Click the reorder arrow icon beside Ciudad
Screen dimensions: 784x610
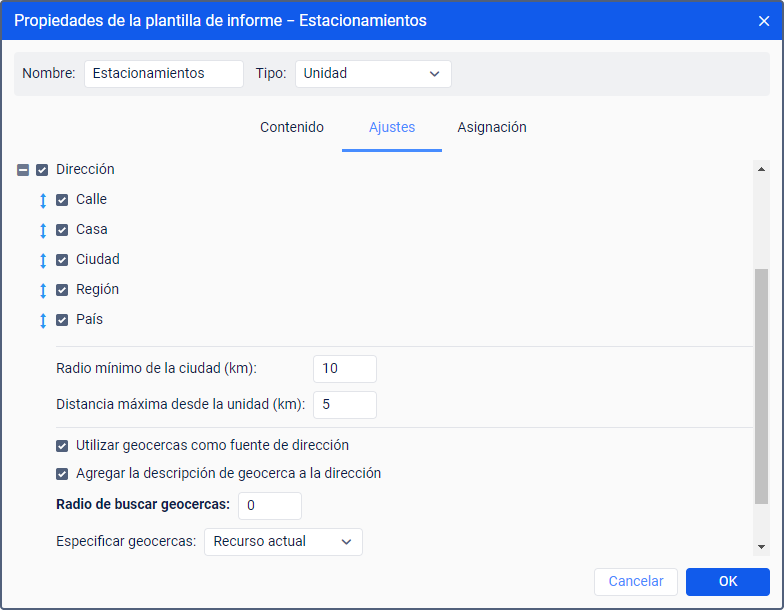pos(43,260)
